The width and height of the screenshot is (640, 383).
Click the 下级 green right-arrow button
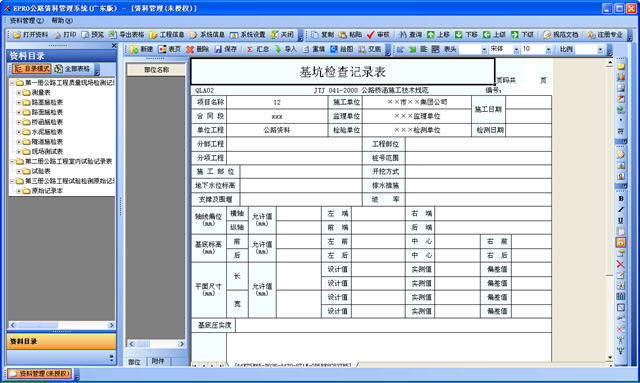pyautogui.click(x=522, y=35)
